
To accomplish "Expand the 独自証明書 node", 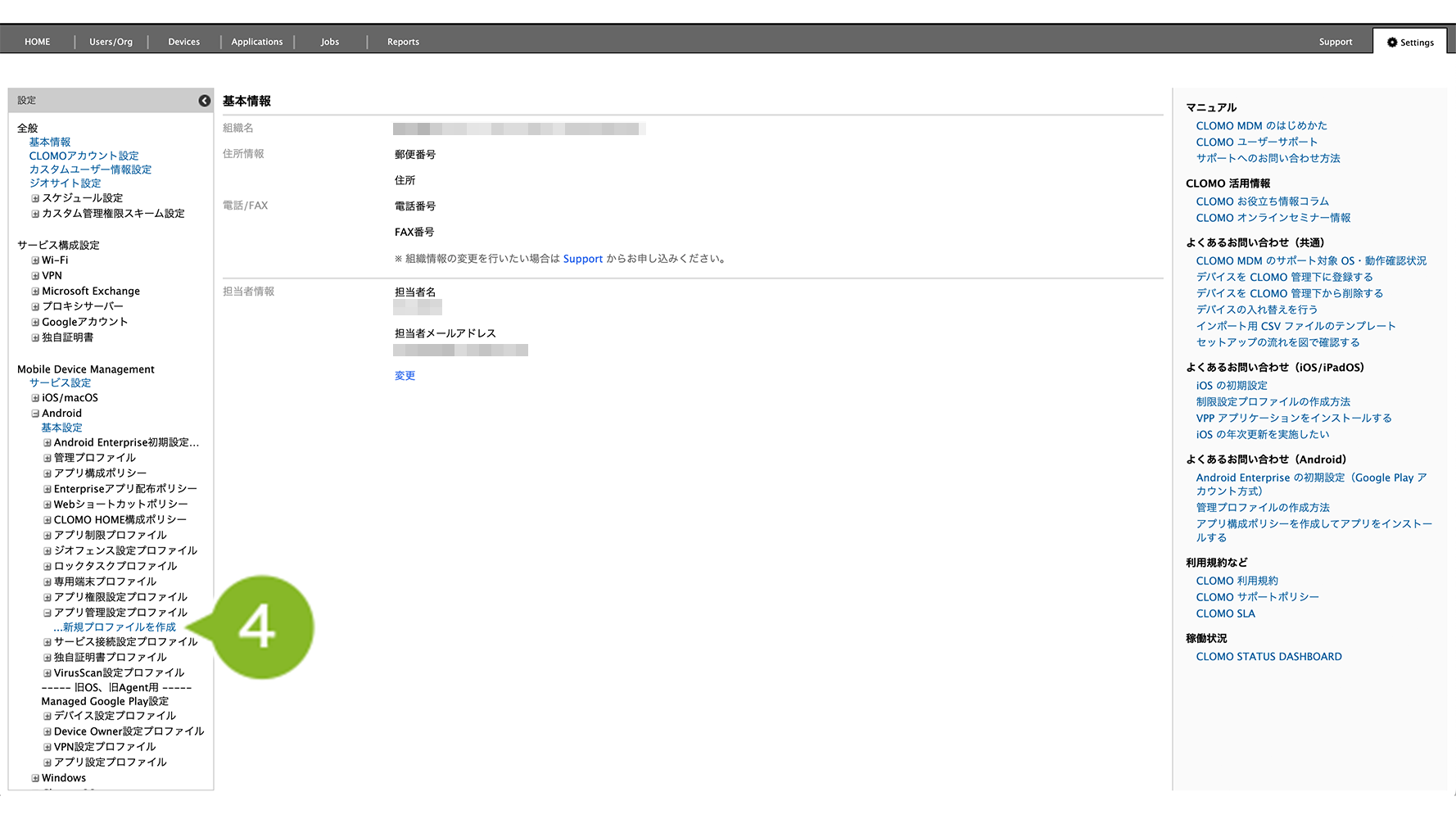I will tap(35, 337).
